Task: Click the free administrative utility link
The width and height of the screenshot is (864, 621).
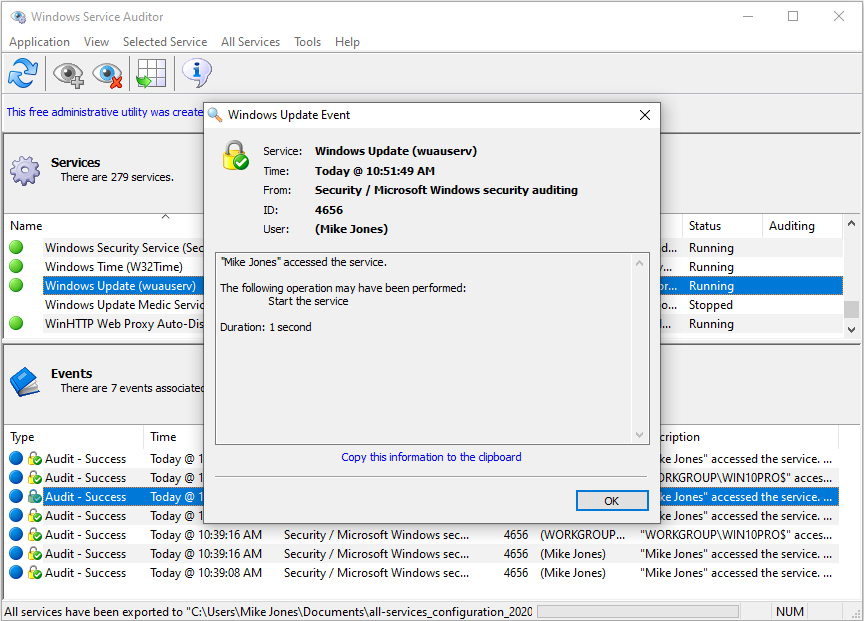Action: (105, 112)
